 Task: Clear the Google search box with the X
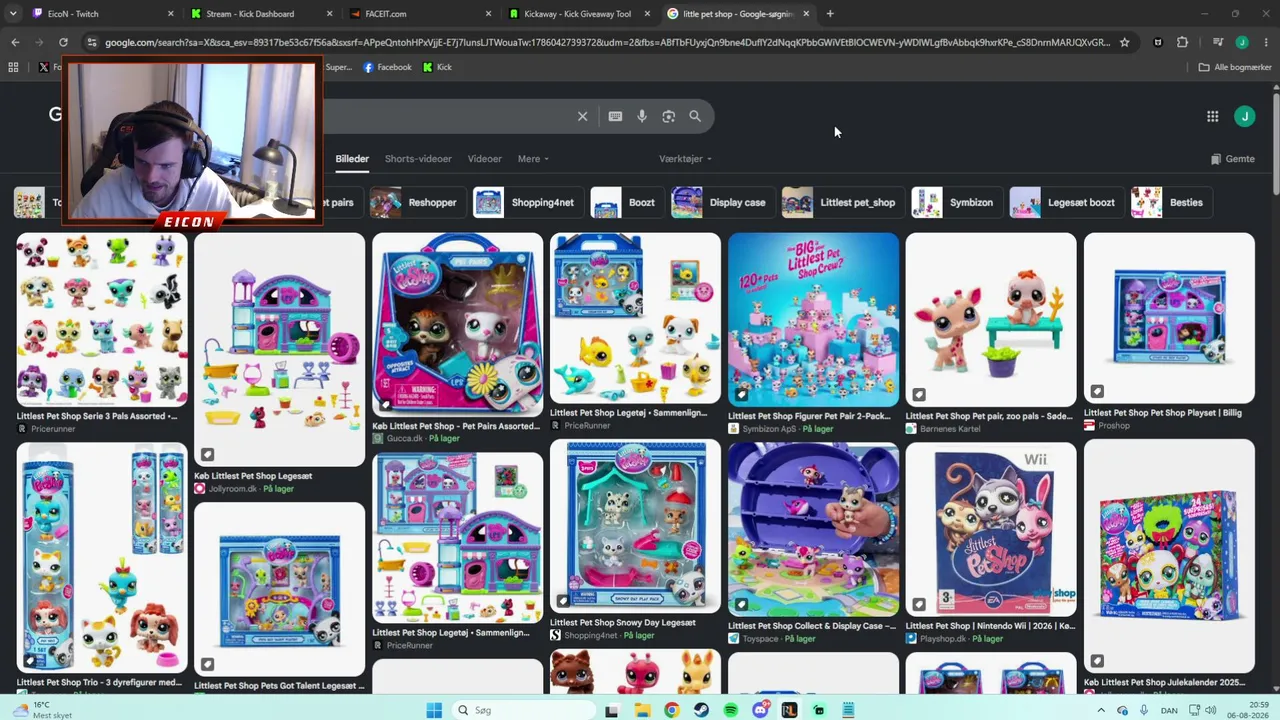(582, 116)
